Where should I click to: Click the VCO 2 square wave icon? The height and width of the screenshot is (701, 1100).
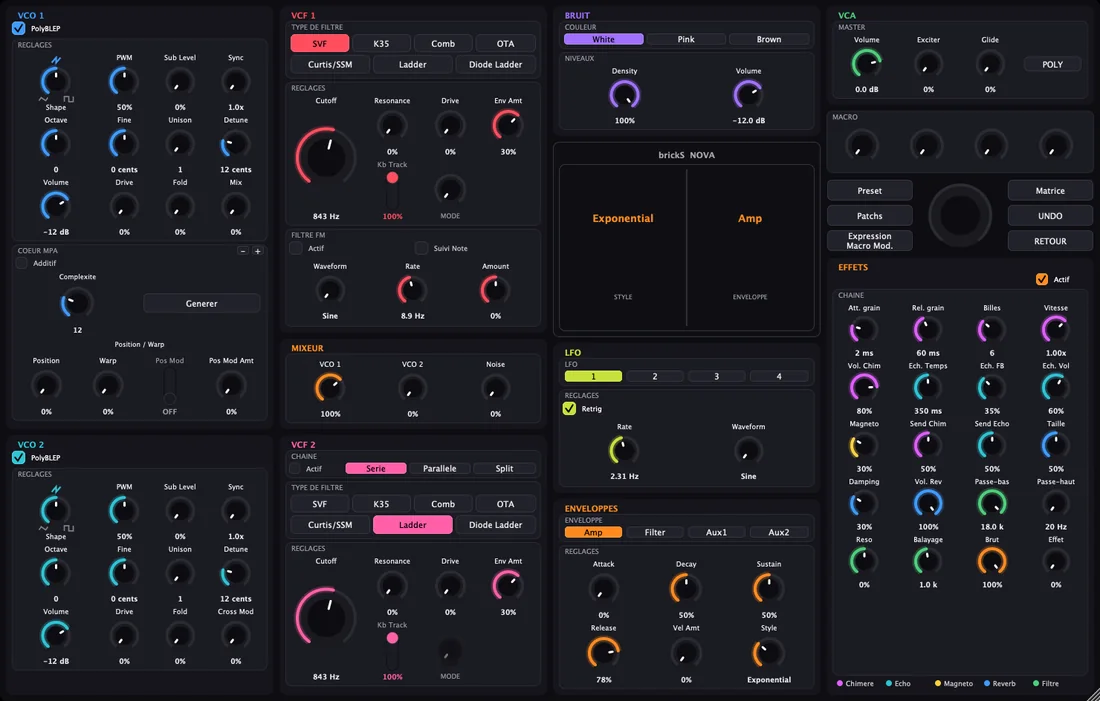(x=69, y=528)
